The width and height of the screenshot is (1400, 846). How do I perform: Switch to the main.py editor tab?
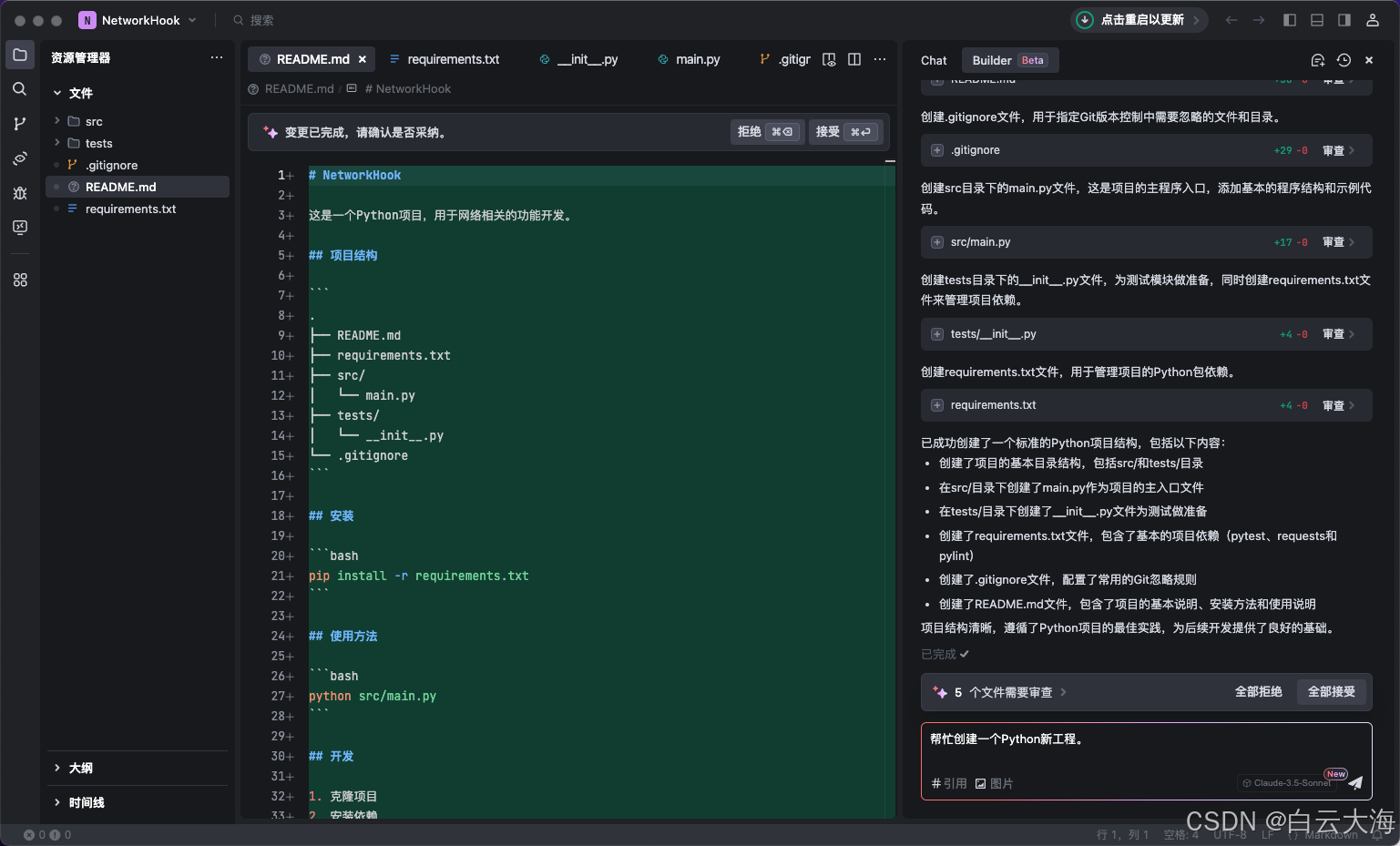pyautogui.click(x=689, y=59)
